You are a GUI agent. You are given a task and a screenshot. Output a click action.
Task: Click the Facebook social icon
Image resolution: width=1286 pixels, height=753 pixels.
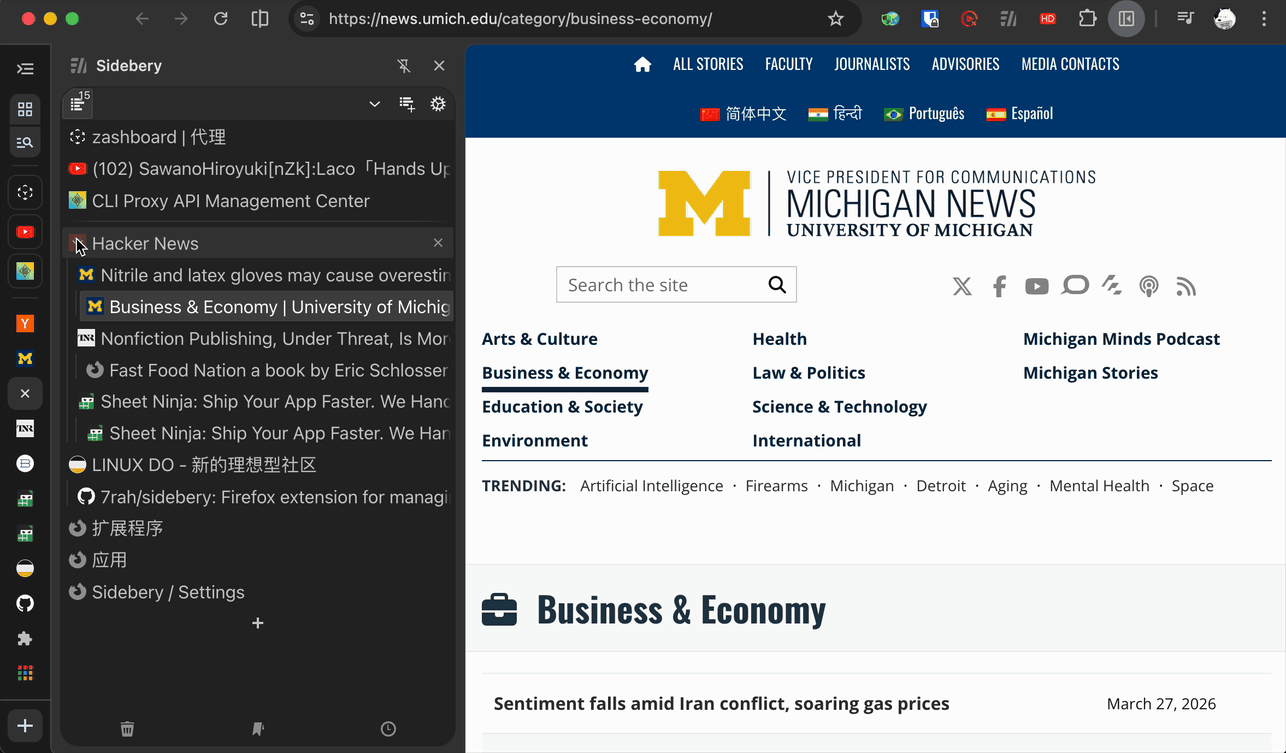point(999,287)
